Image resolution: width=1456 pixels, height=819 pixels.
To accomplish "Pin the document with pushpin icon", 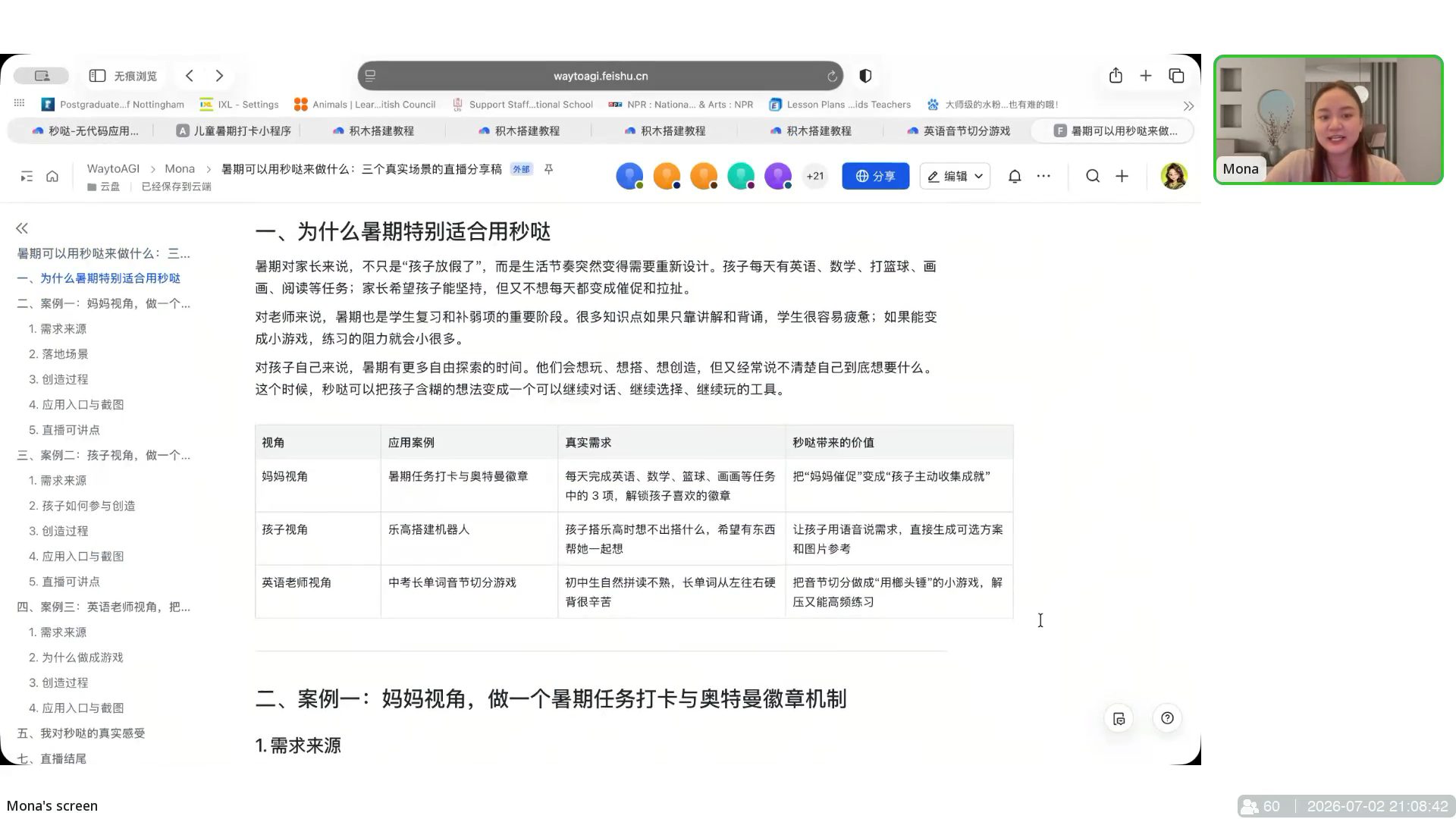I will tap(549, 169).
